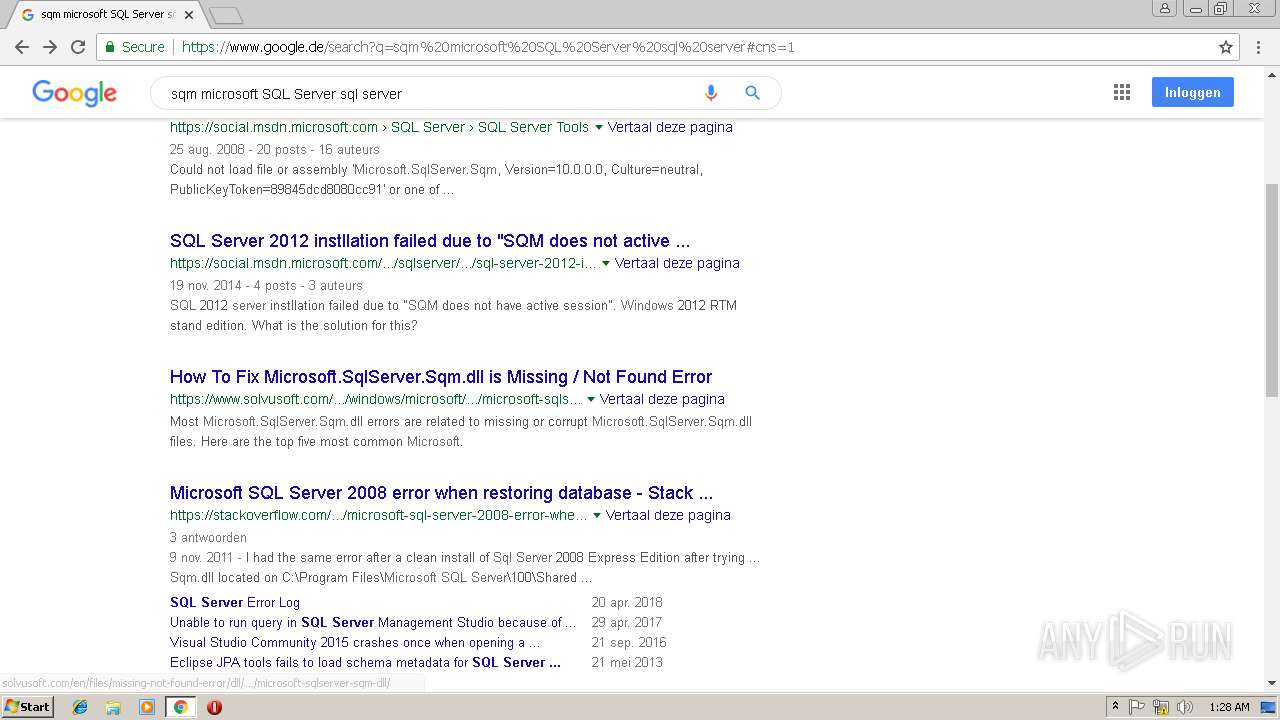The width and height of the screenshot is (1280, 720).
Task: Click the social.msdn sql-server-2012 green URL
Action: click(383, 263)
